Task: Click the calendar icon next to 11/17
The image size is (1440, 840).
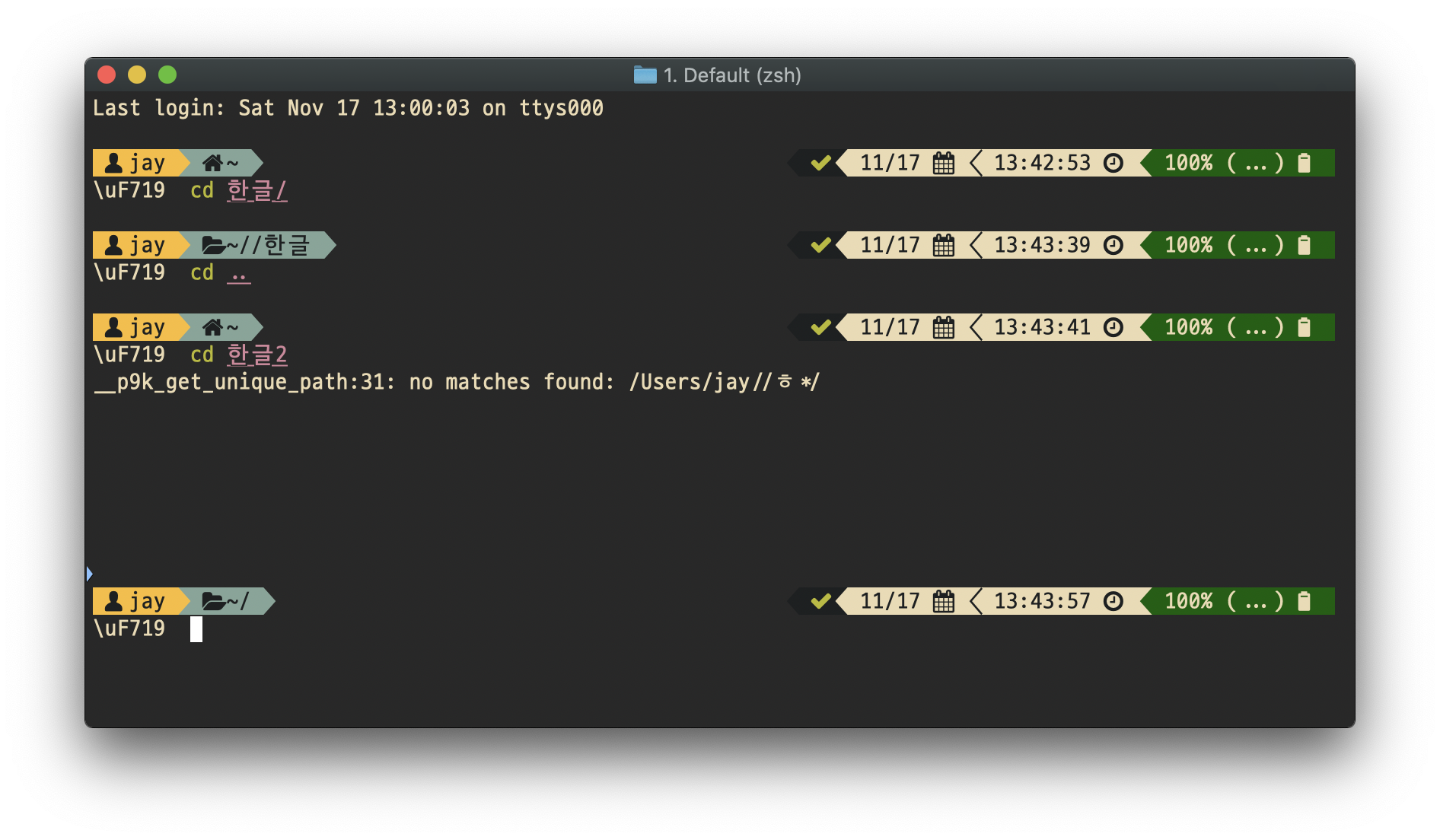Action: click(944, 162)
